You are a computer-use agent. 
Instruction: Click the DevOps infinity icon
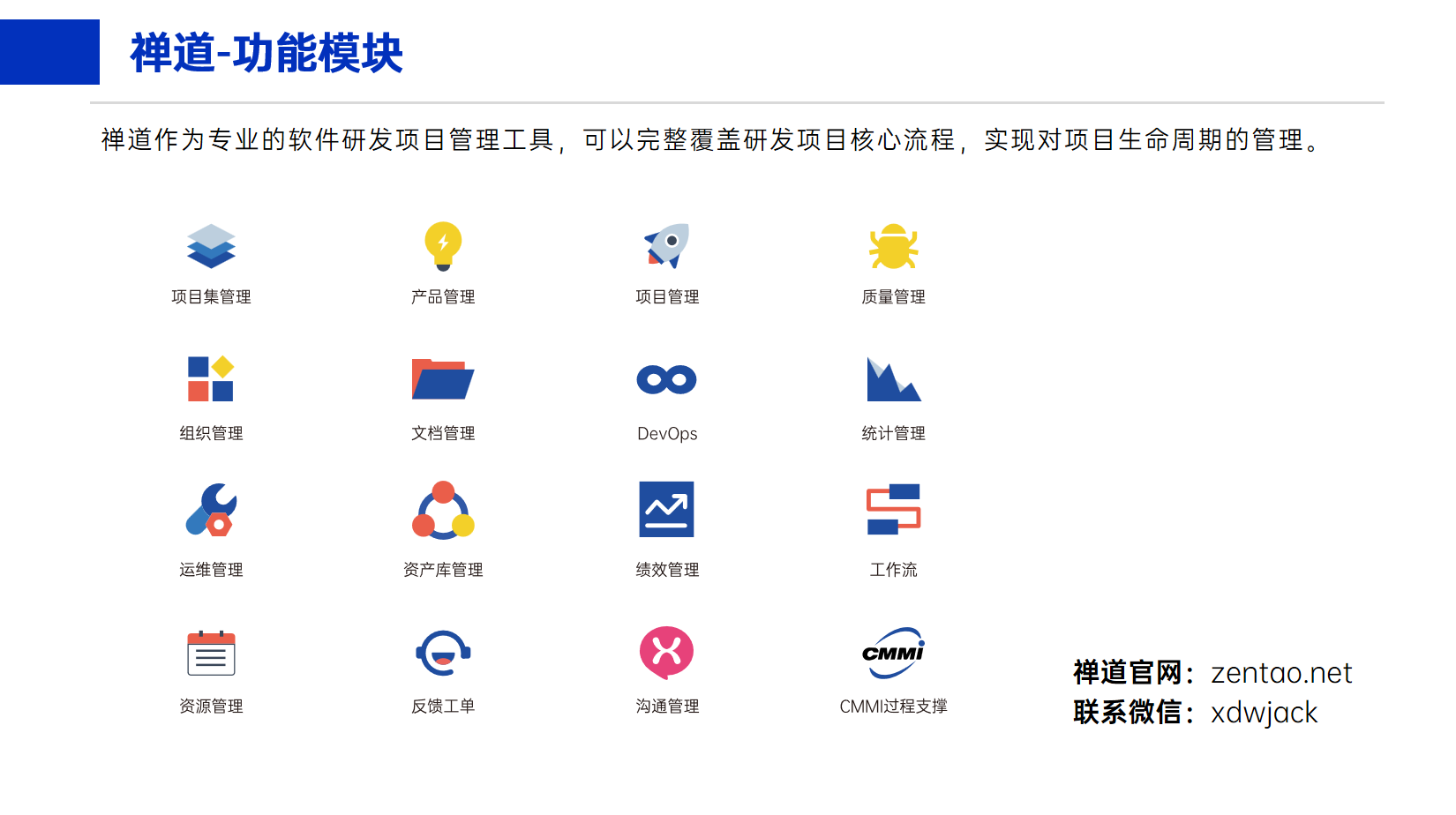click(x=666, y=379)
